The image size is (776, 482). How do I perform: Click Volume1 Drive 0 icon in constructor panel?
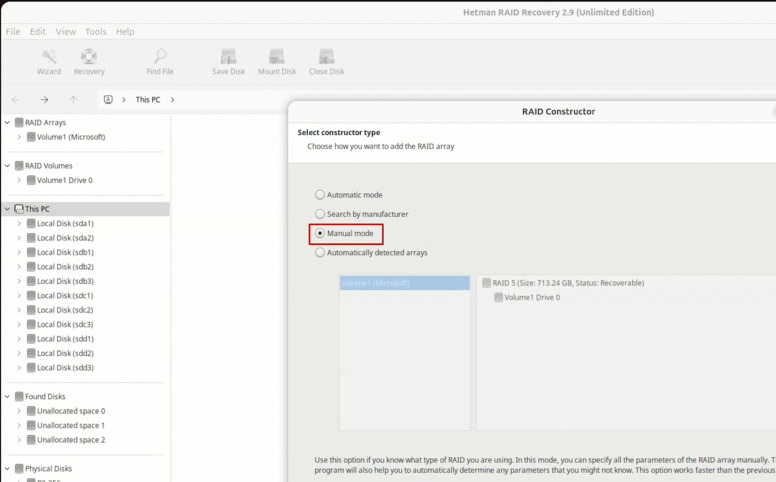tap(498, 297)
